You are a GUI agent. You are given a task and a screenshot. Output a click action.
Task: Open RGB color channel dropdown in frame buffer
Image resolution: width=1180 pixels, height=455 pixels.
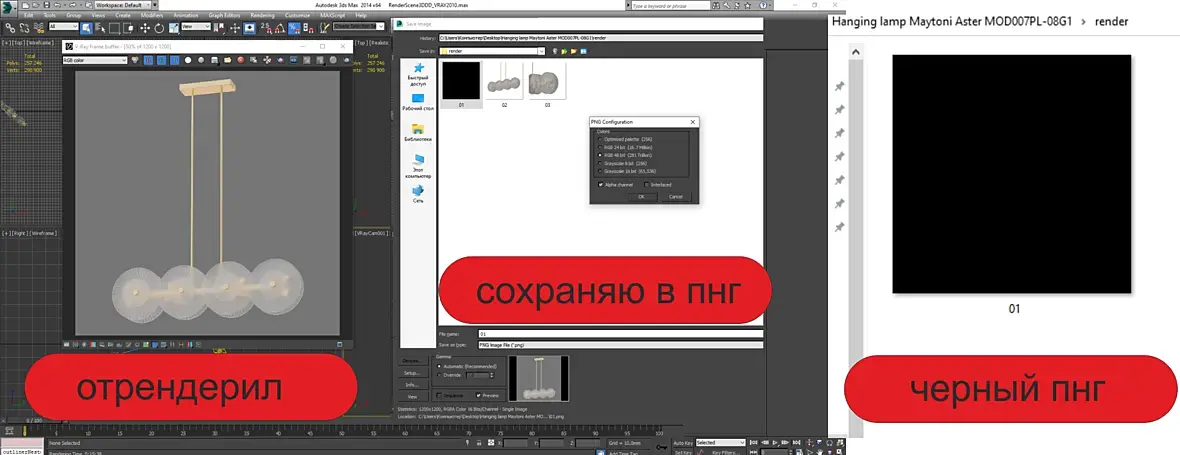click(95, 60)
